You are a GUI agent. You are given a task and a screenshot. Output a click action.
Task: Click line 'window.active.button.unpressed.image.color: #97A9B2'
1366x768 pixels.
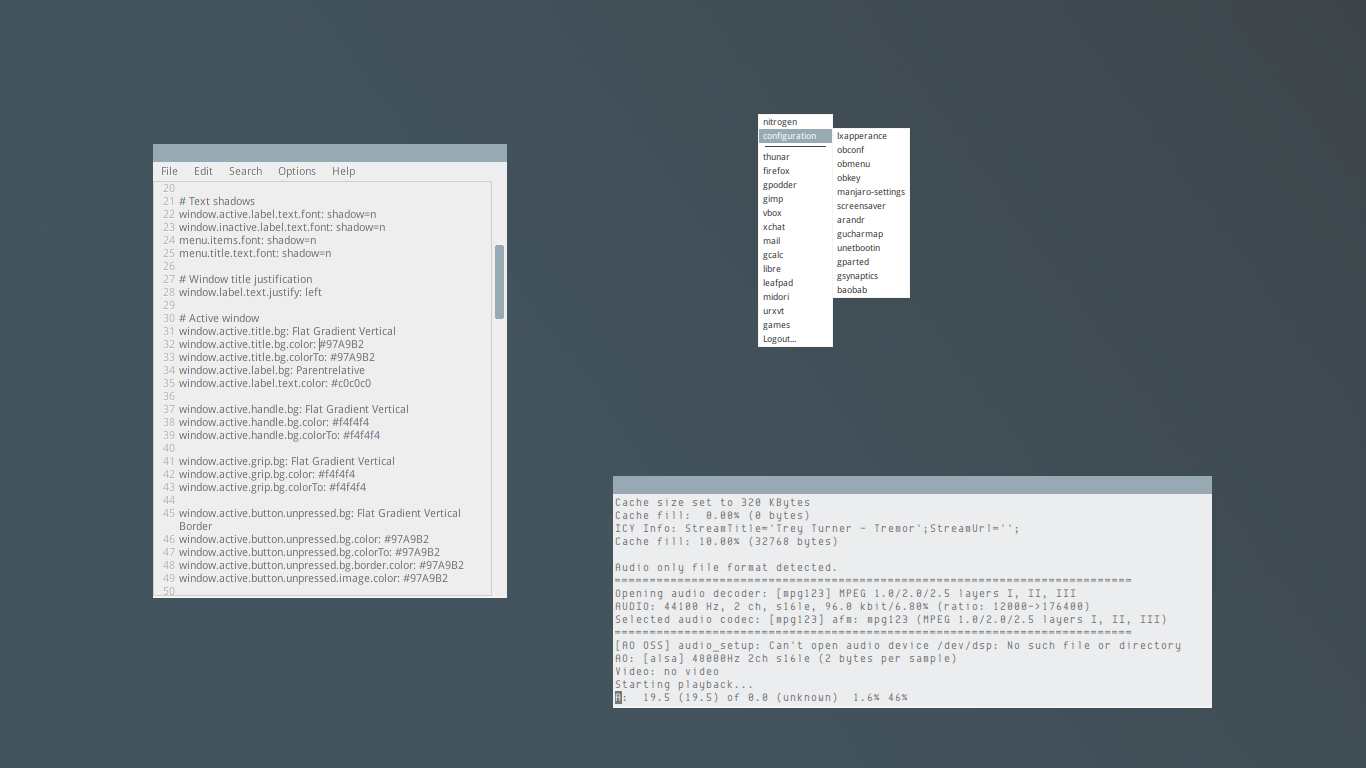click(x=313, y=578)
